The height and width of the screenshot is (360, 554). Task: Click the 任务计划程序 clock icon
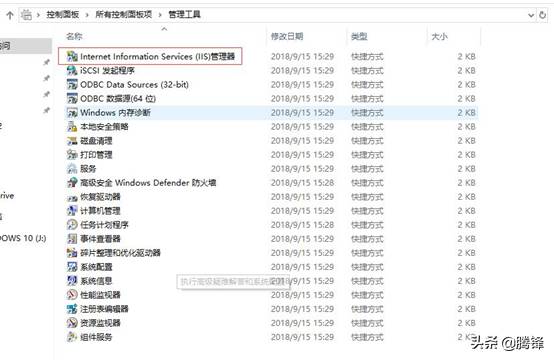click(x=72, y=225)
